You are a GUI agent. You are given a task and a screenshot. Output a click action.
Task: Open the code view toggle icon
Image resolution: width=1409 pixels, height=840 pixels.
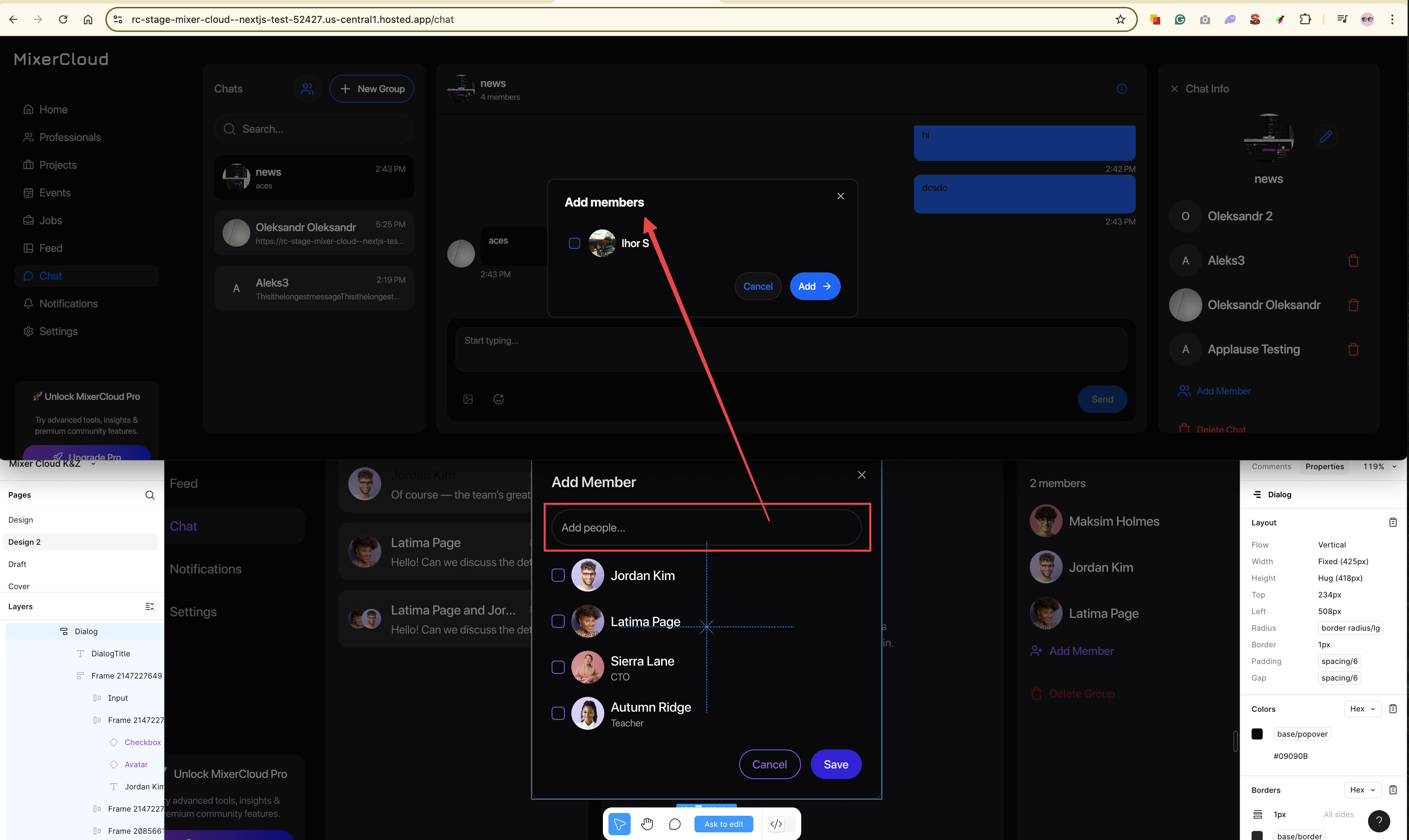click(x=776, y=824)
